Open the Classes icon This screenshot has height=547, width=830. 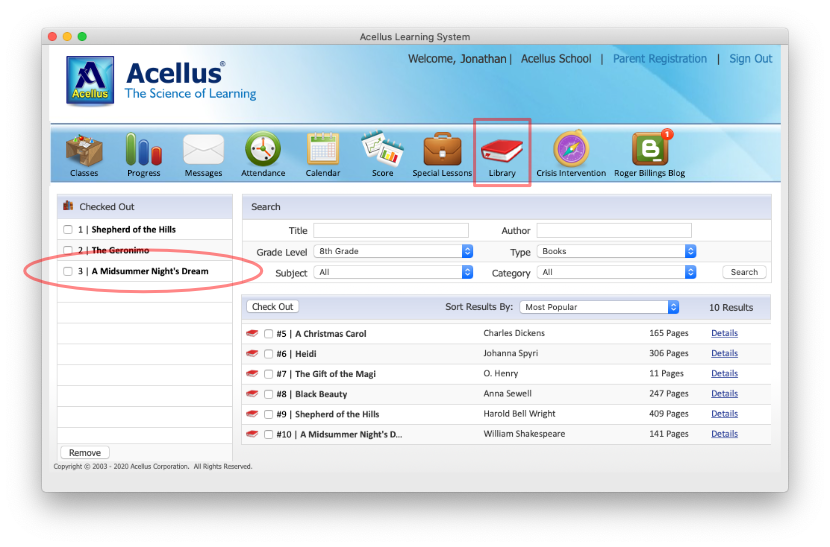[x=84, y=150]
